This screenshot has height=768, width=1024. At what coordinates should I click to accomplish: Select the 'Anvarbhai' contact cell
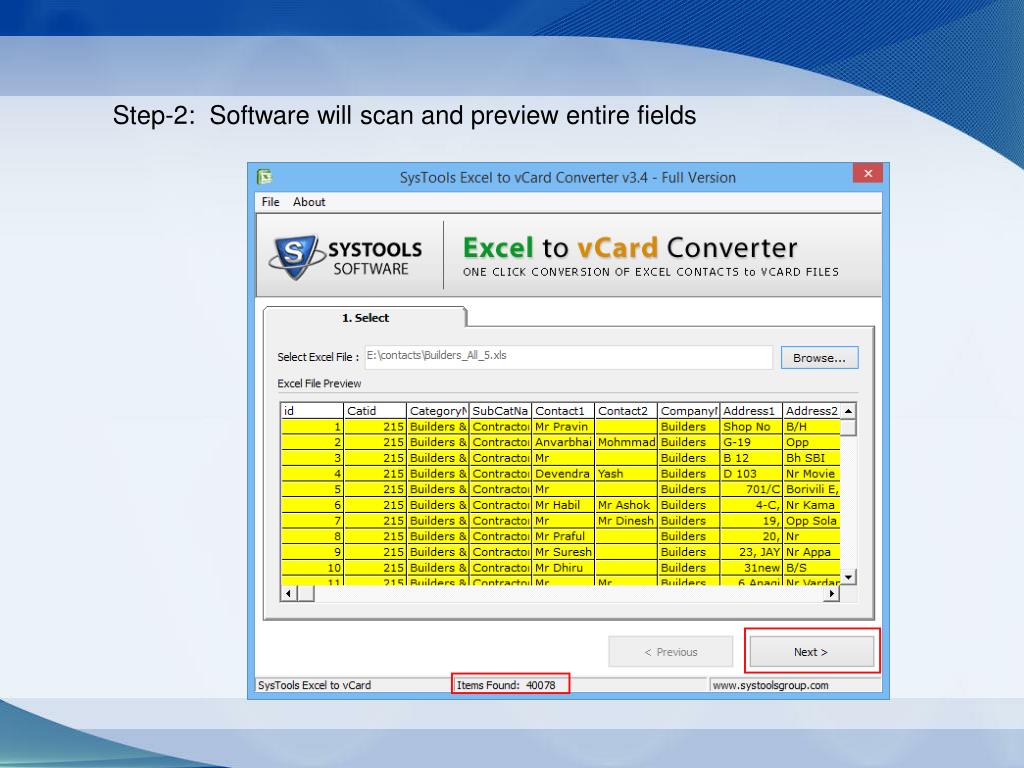pyautogui.click(x=563, y=442)
